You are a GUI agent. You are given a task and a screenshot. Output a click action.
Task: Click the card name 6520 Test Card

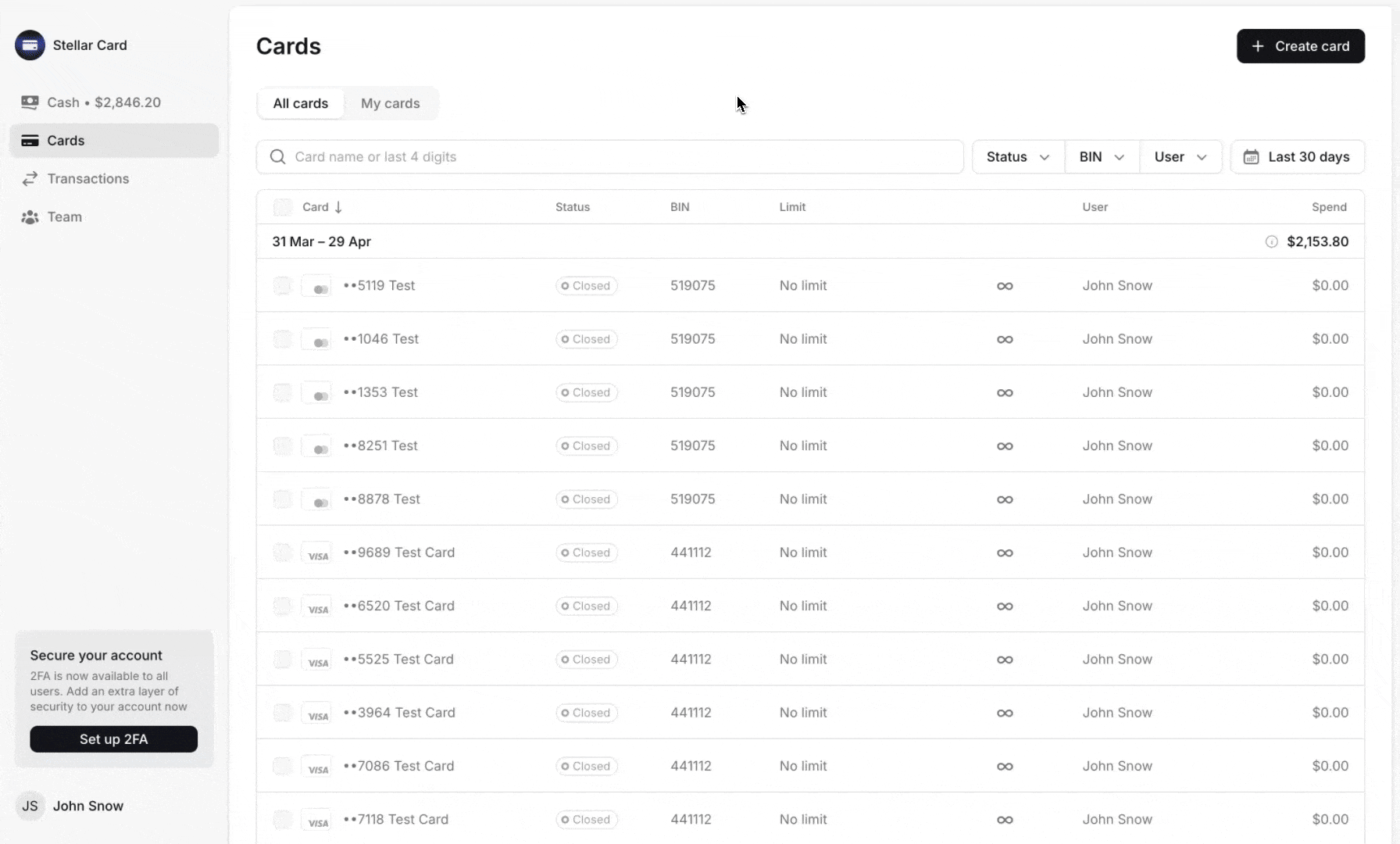(399, 606)
